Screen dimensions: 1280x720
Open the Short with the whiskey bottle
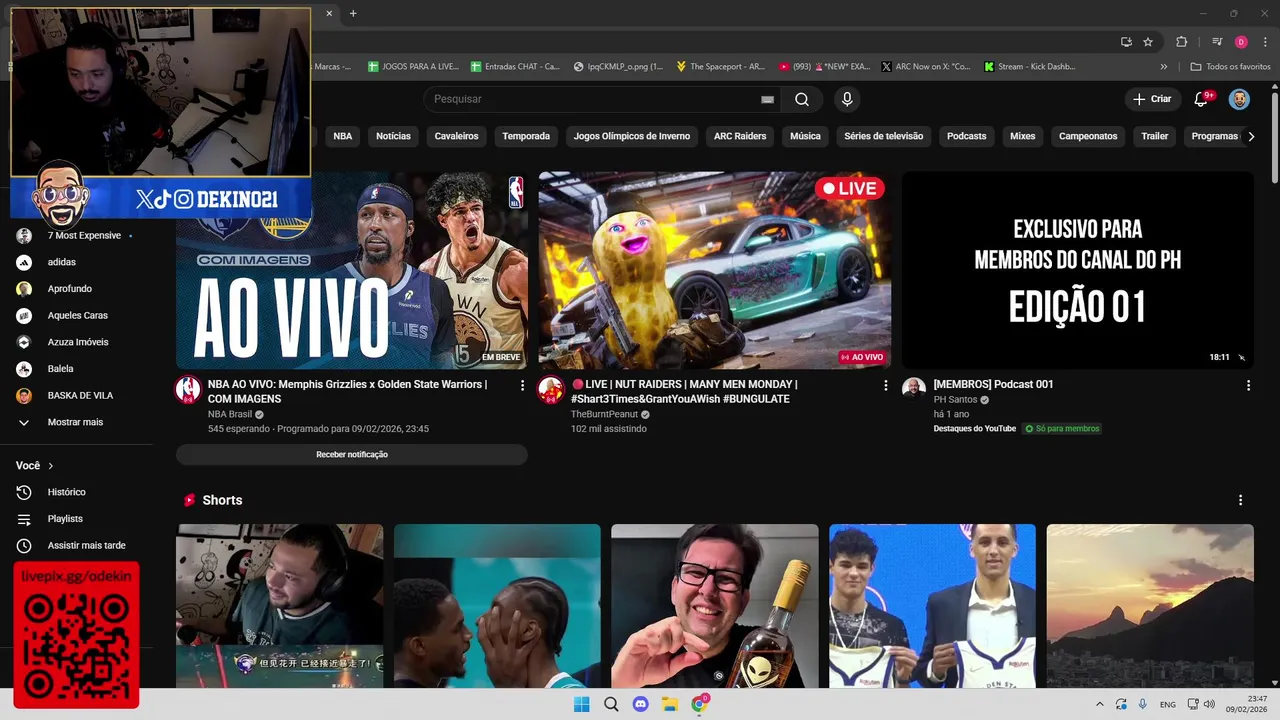point(715,606)
